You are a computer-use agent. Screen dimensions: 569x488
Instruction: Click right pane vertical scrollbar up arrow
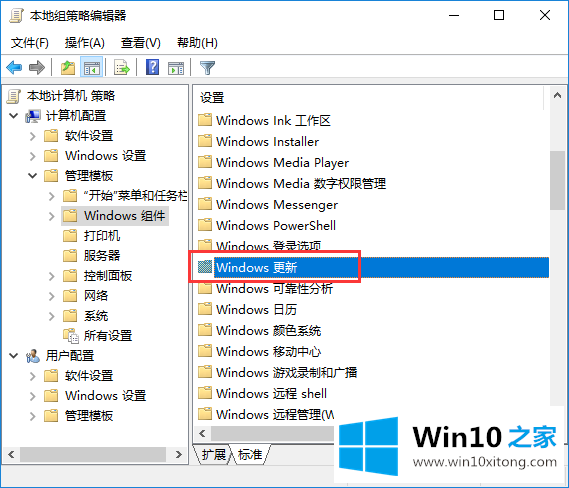pos(557,95)
